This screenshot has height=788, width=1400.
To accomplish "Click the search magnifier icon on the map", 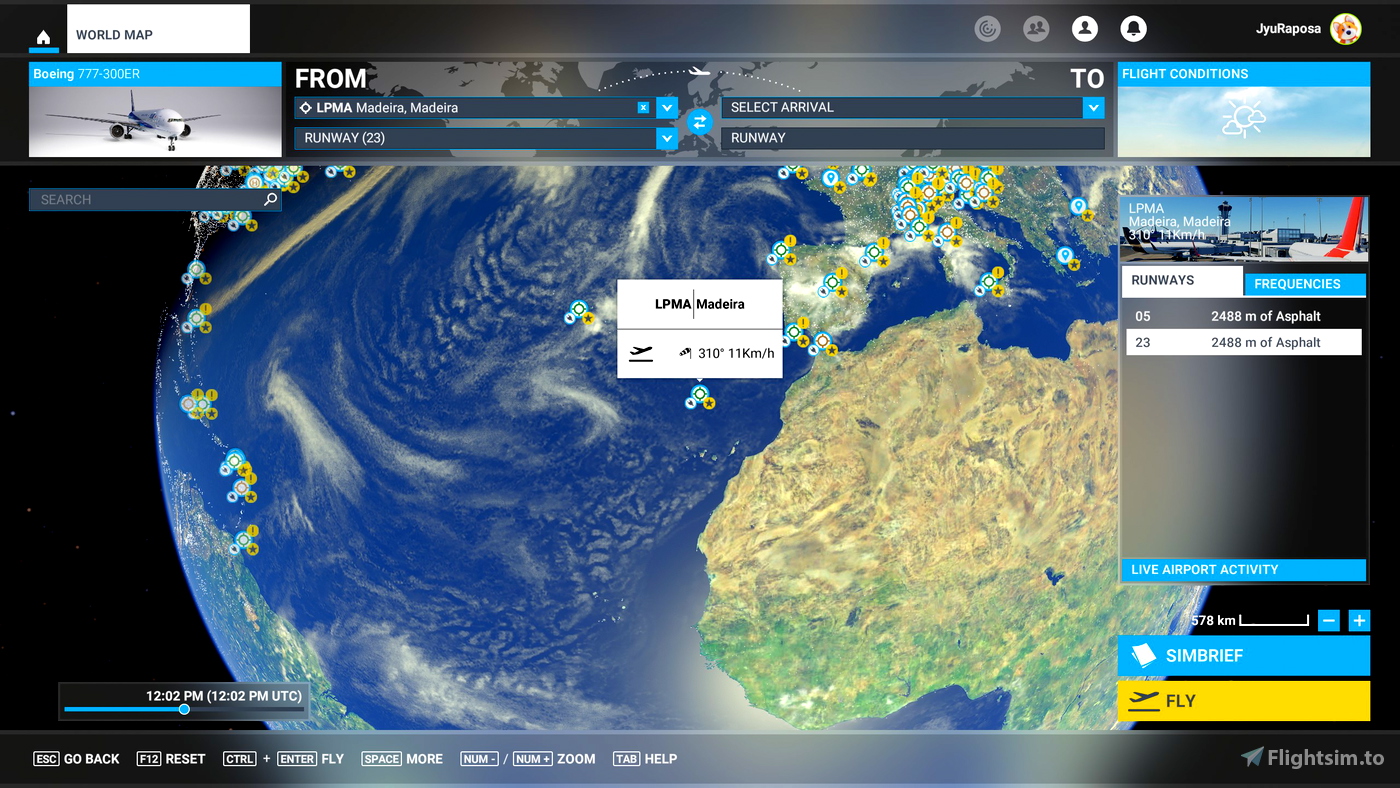I will pos(268,199).
